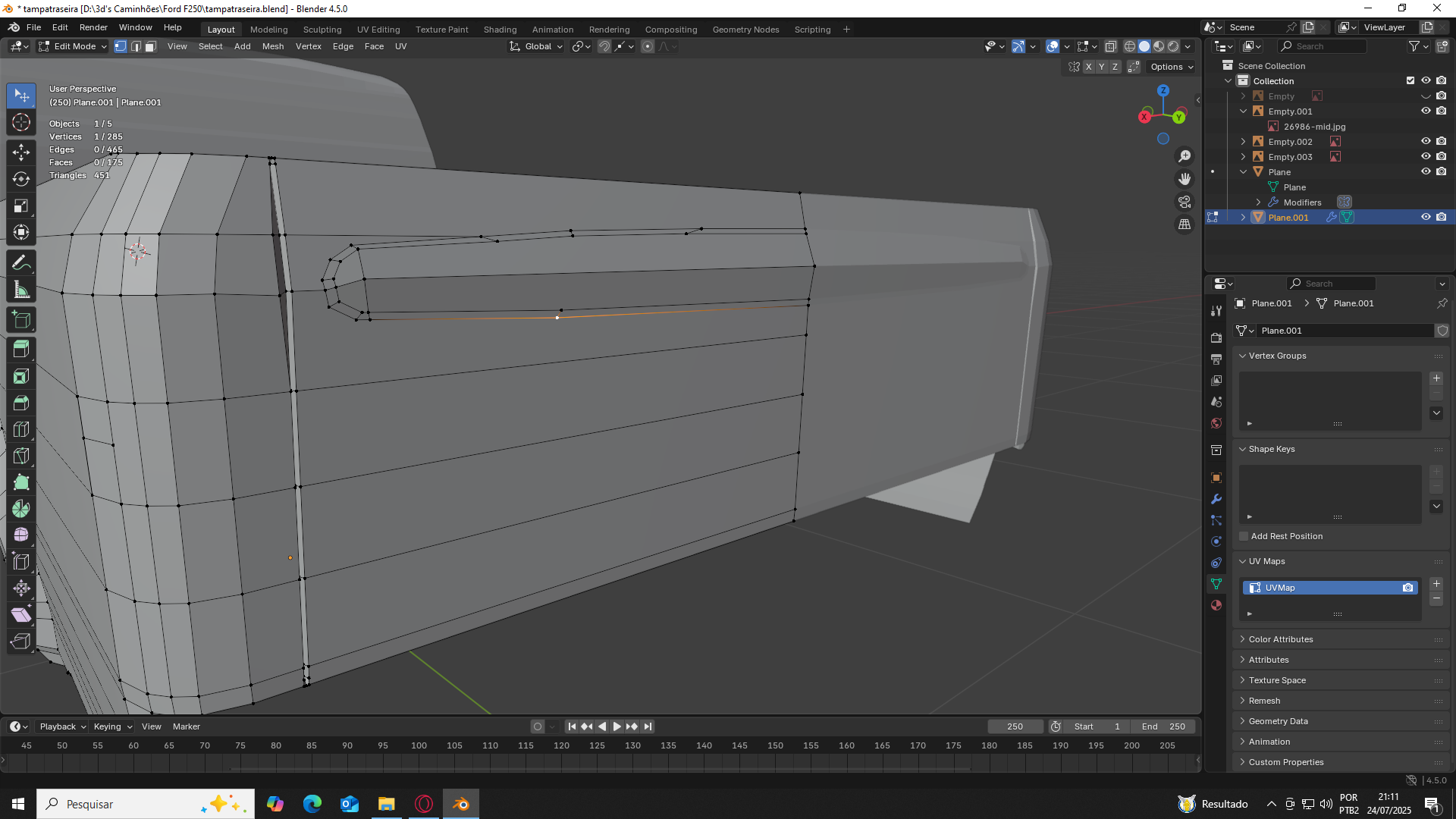
Task: Hide Empty.001 with its eye icon
Action: [x=1426, y=111]
